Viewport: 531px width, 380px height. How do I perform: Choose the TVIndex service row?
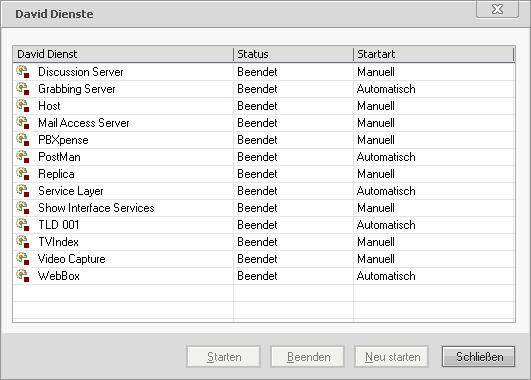coord(264,242)
